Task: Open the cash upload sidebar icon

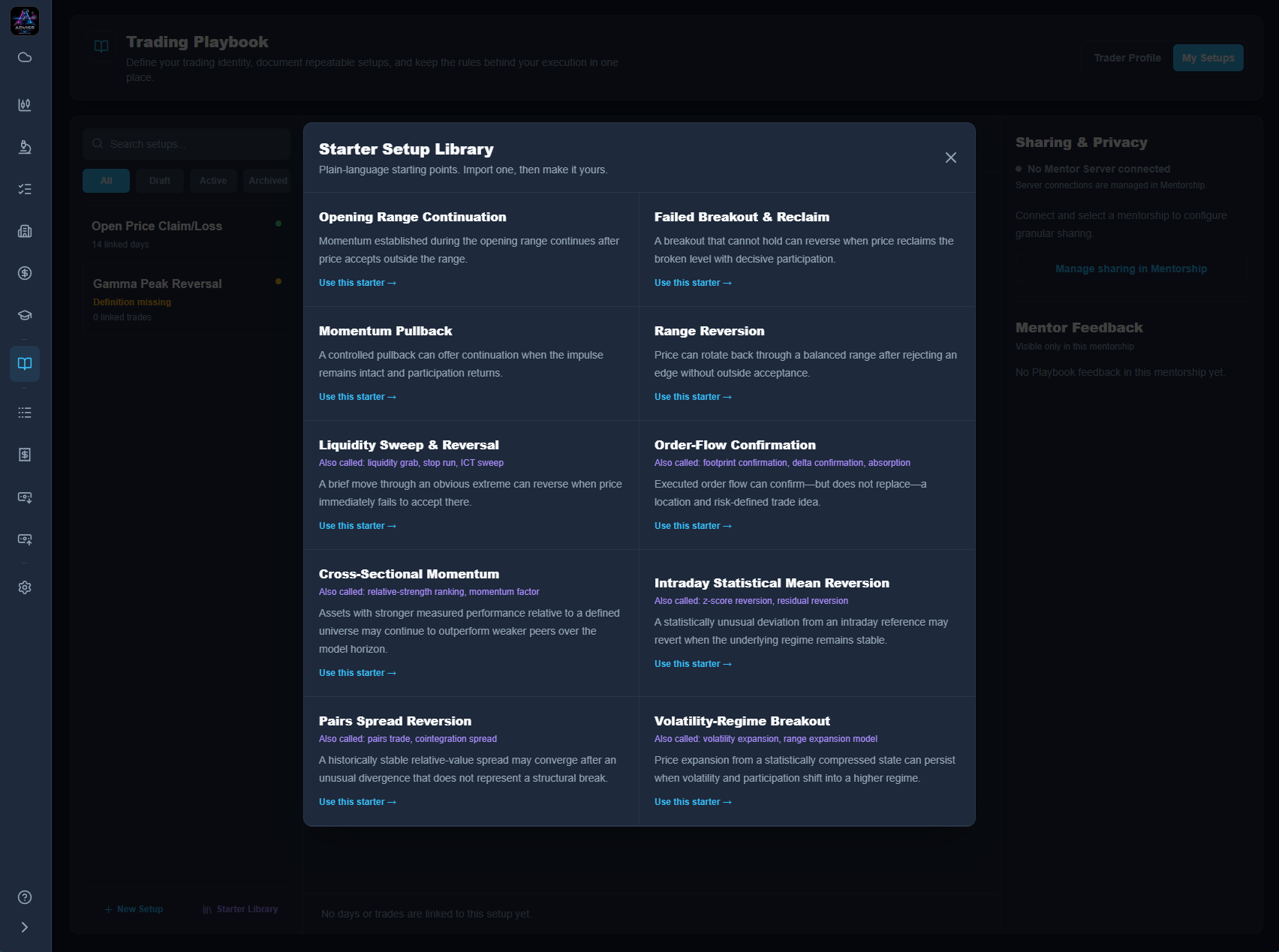Action: point(25,539)
